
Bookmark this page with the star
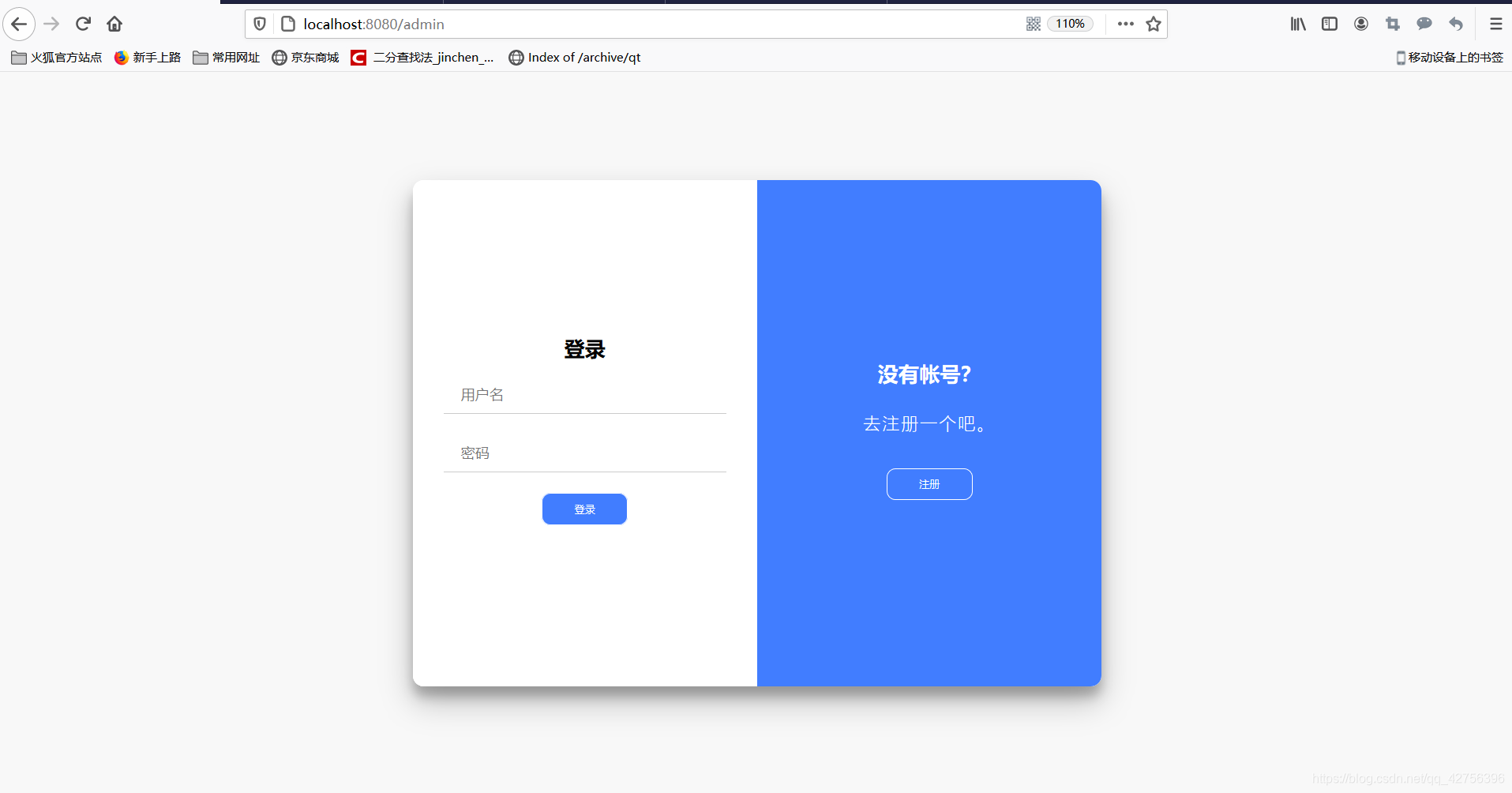click(1154, 24)
